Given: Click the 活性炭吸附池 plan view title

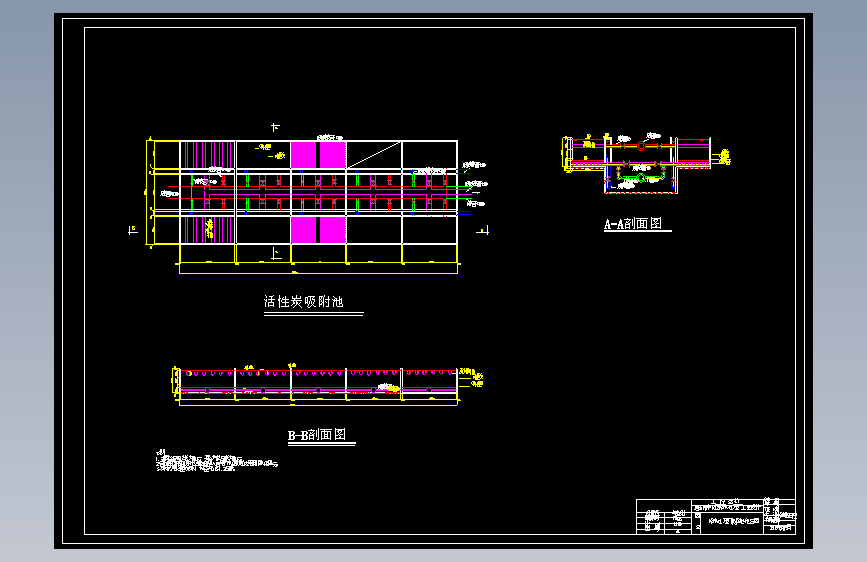Looking at the screenshot, I should point(304,301).
